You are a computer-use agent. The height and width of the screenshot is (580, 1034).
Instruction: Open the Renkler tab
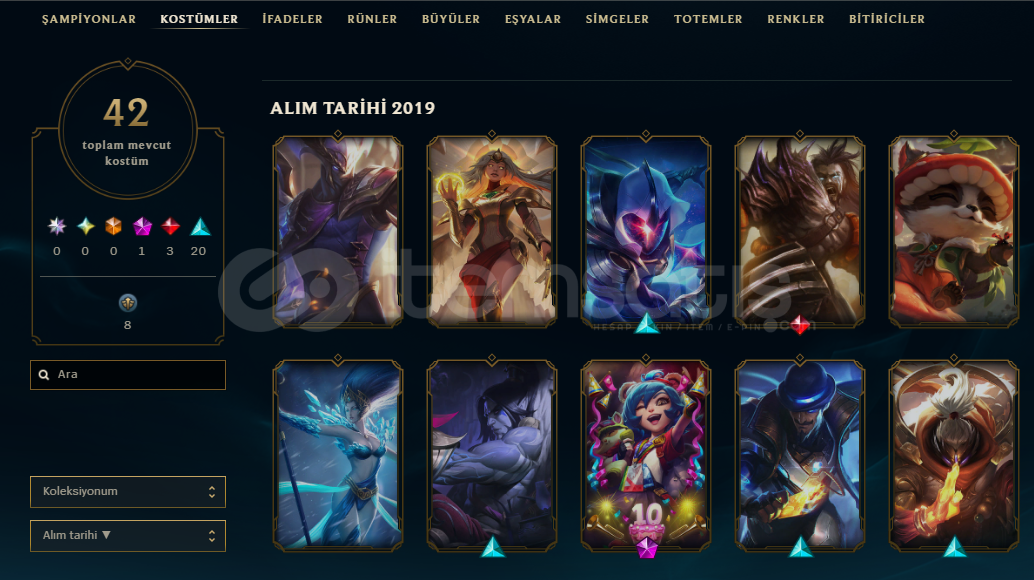(x=795, y=19)
